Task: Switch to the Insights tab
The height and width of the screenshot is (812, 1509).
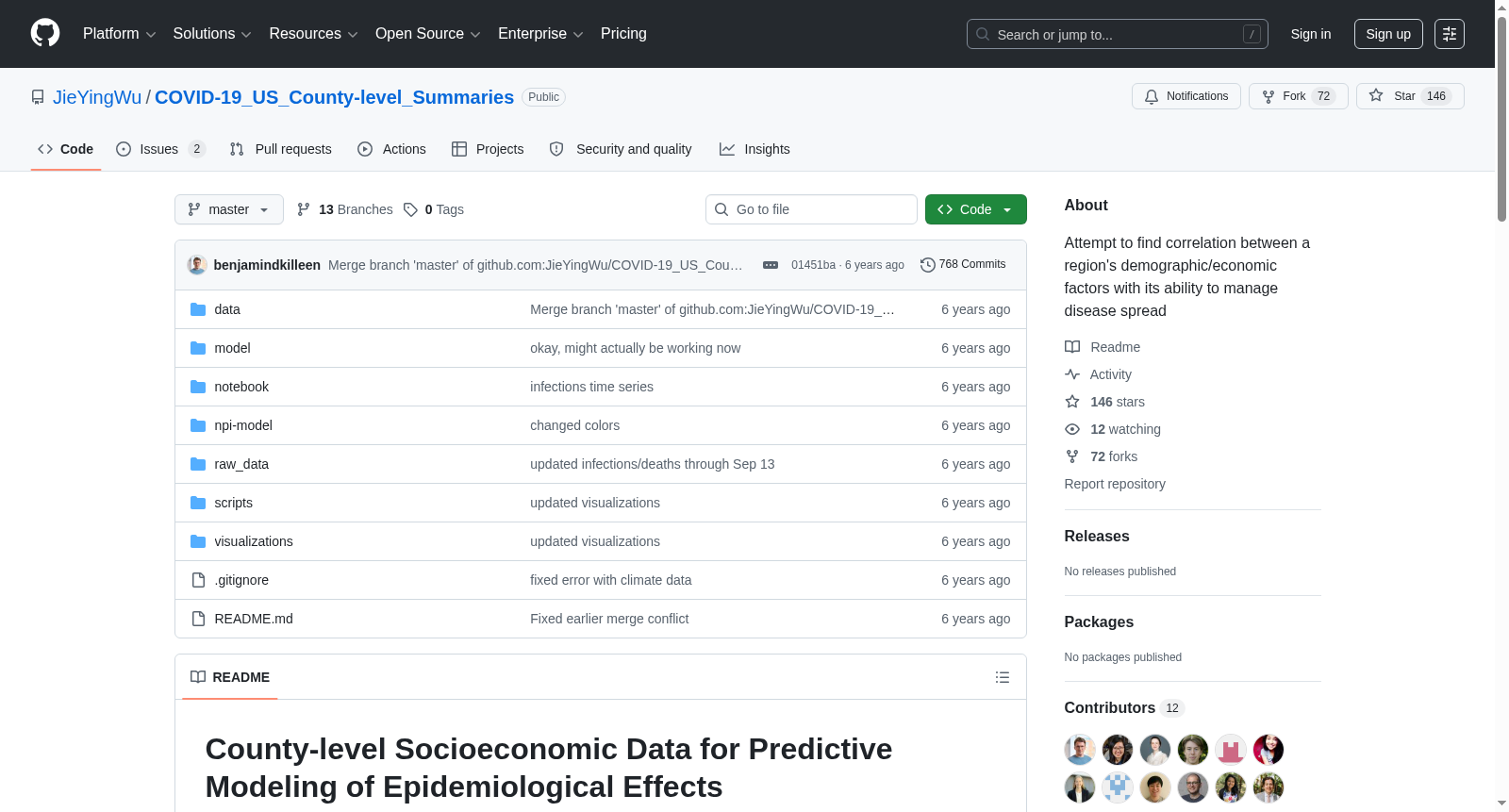Action: [x=754, y=149]
